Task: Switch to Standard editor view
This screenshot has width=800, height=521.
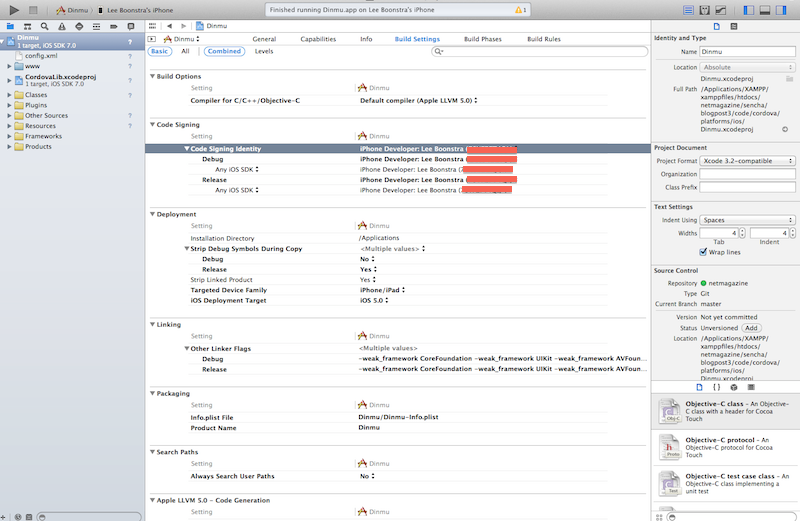Action: (688, 10)
